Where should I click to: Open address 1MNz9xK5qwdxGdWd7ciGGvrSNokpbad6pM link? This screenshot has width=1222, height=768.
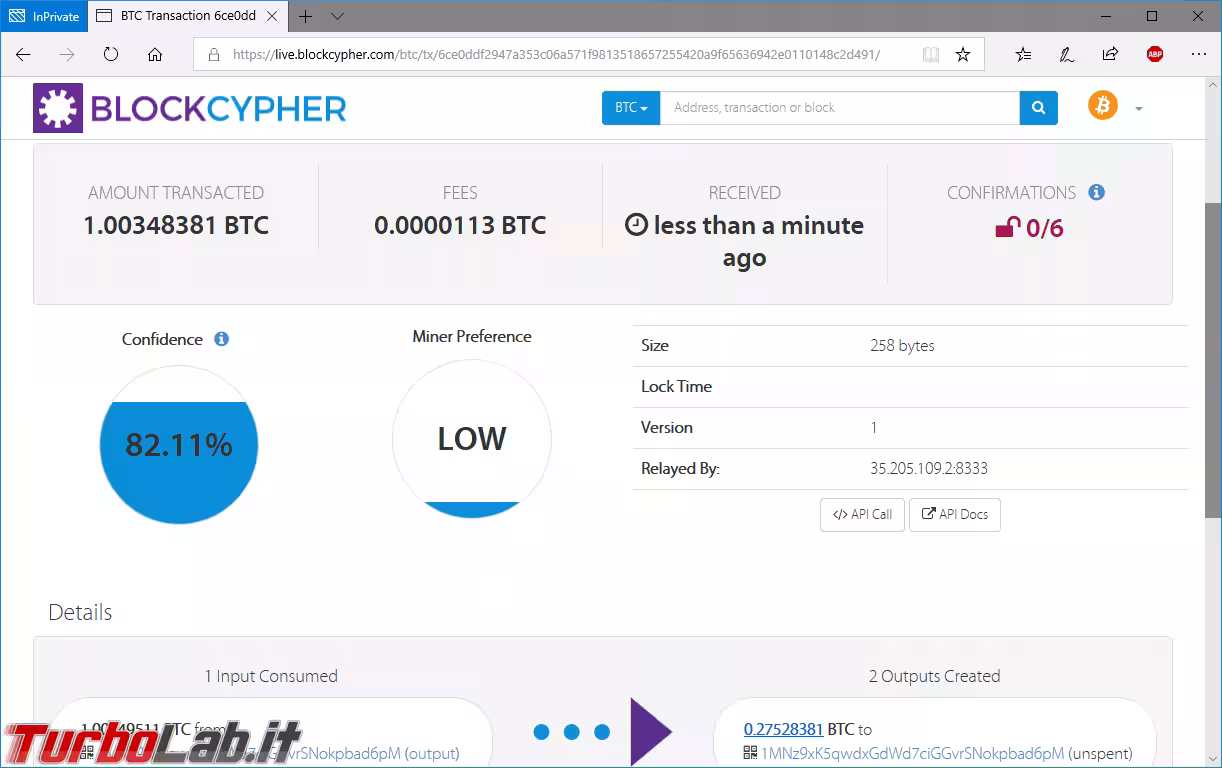click(x=912, y=753)
